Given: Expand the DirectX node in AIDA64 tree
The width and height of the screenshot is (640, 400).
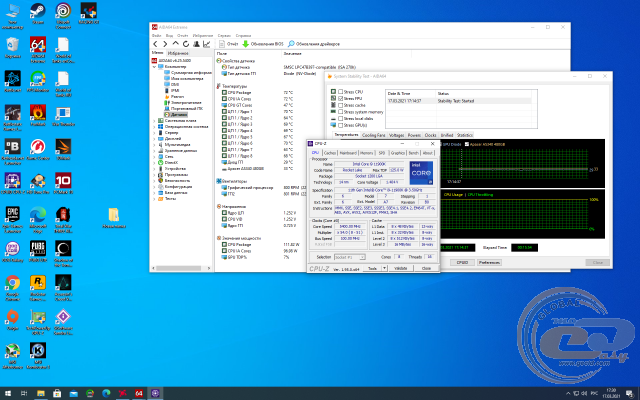Looking at the screenshot, I should tap(154, 162).
